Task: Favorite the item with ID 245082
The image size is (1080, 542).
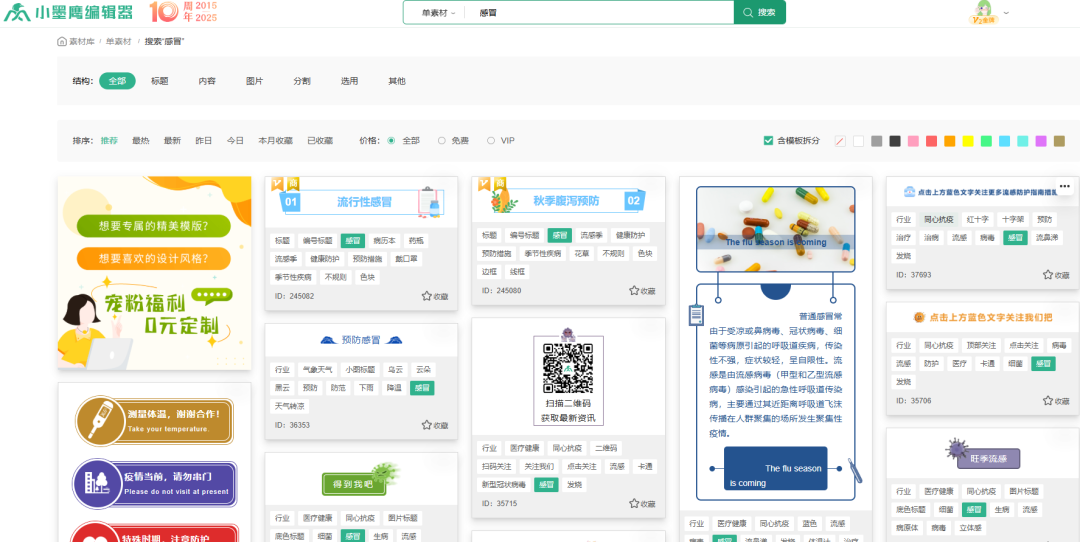Action: point(435,296)
